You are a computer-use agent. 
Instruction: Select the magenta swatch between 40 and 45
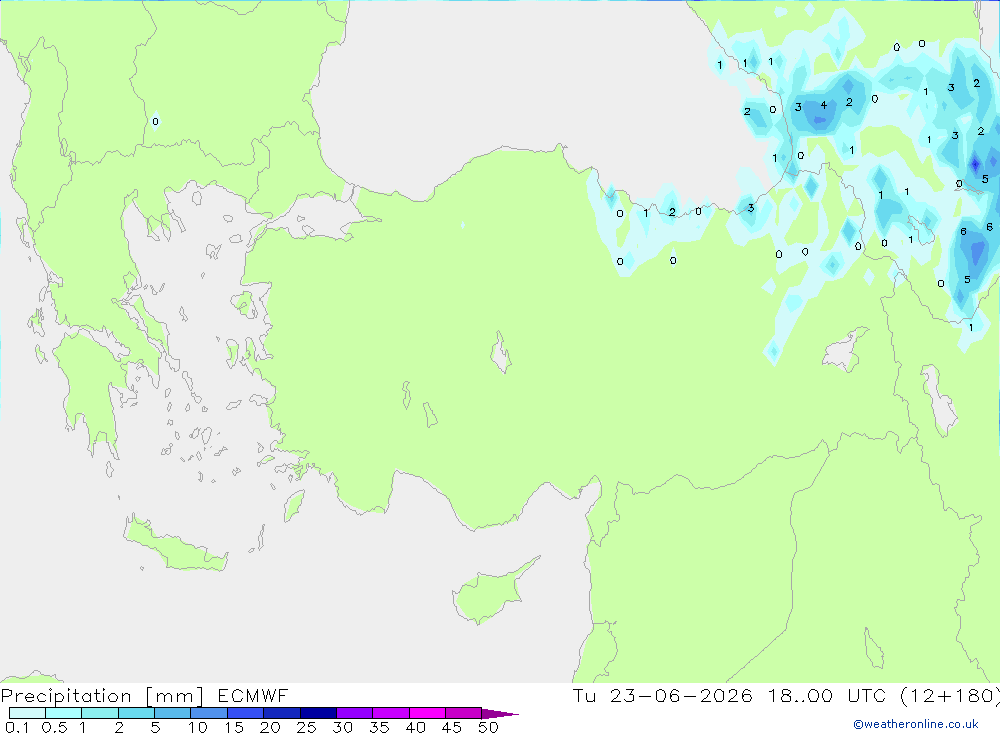coord(427,713)
